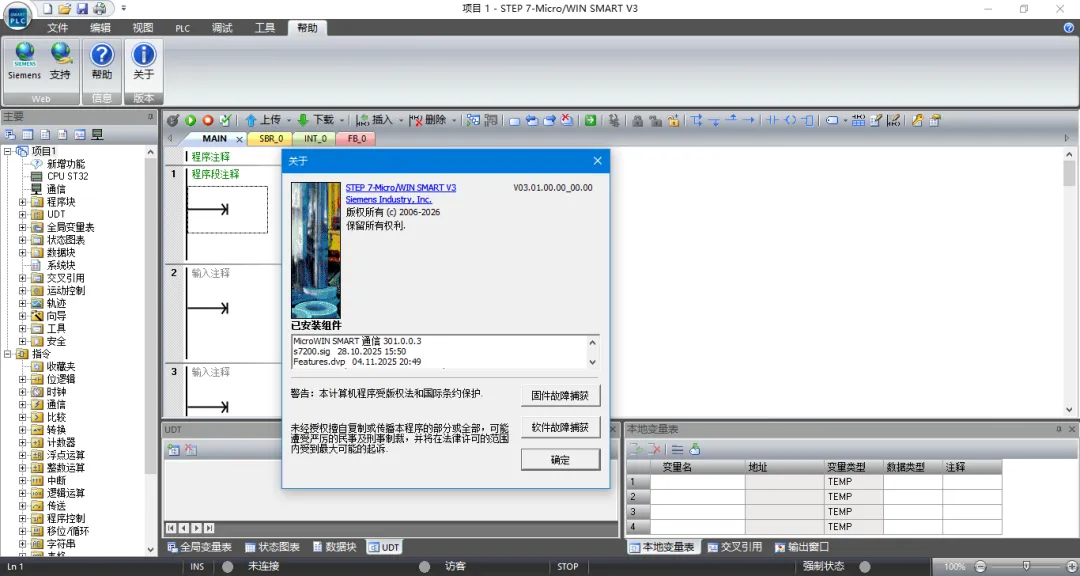Close the 关于 dialog with X

(x=597, y=161)
